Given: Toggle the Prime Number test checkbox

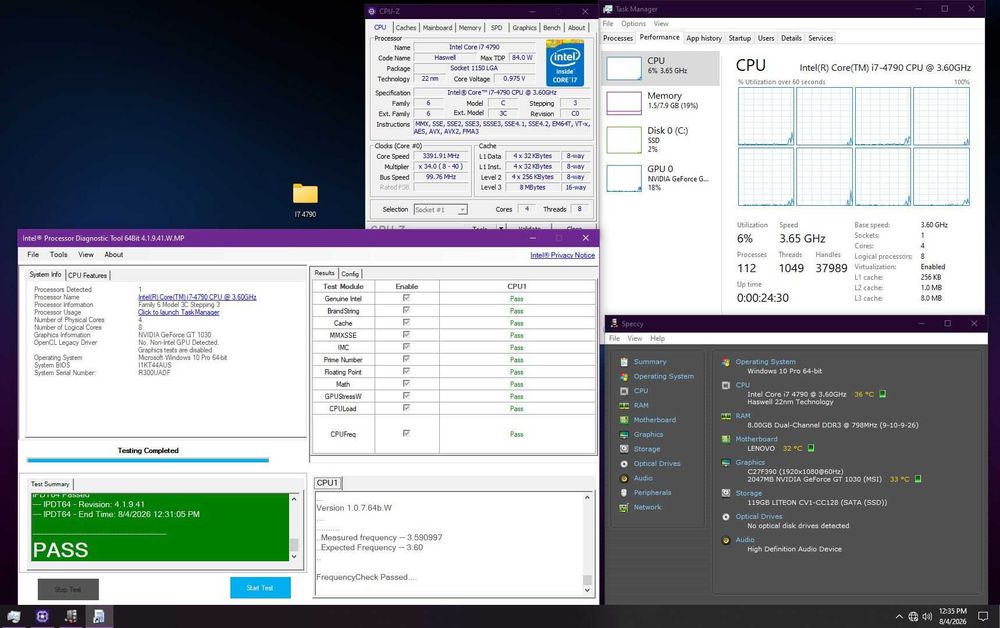Looking at the screenshot, I should (406, 359).
